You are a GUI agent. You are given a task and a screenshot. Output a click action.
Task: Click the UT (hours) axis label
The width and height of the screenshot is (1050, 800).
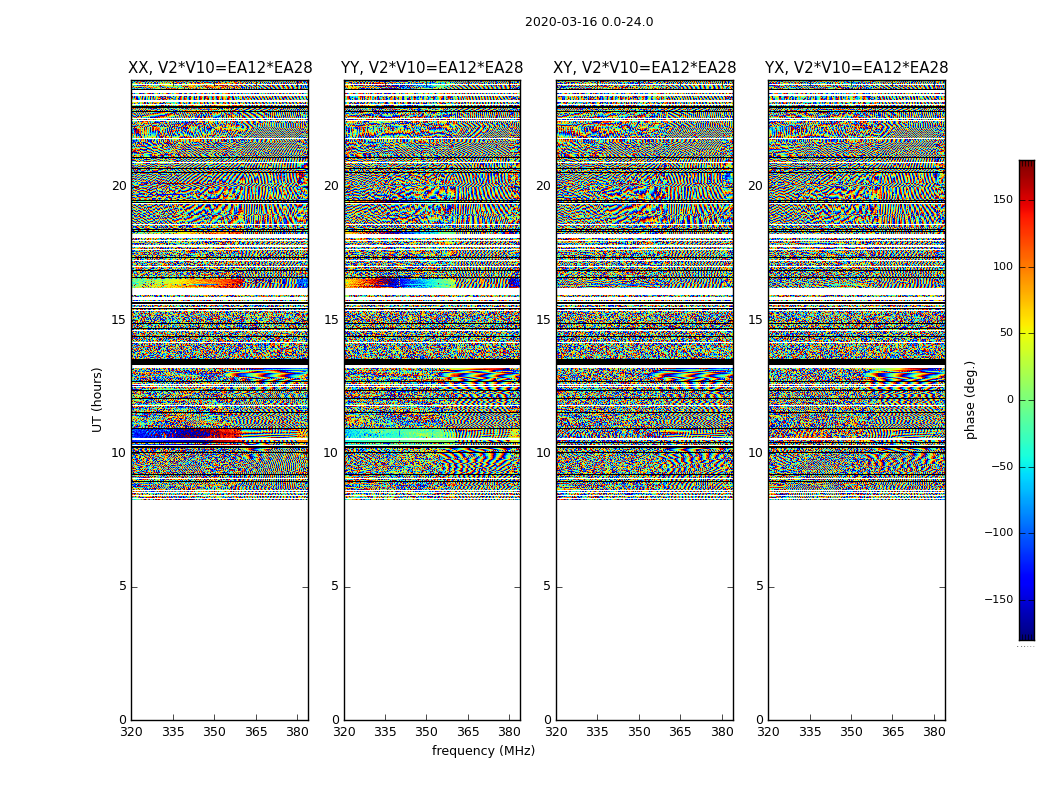click(97, 400)
